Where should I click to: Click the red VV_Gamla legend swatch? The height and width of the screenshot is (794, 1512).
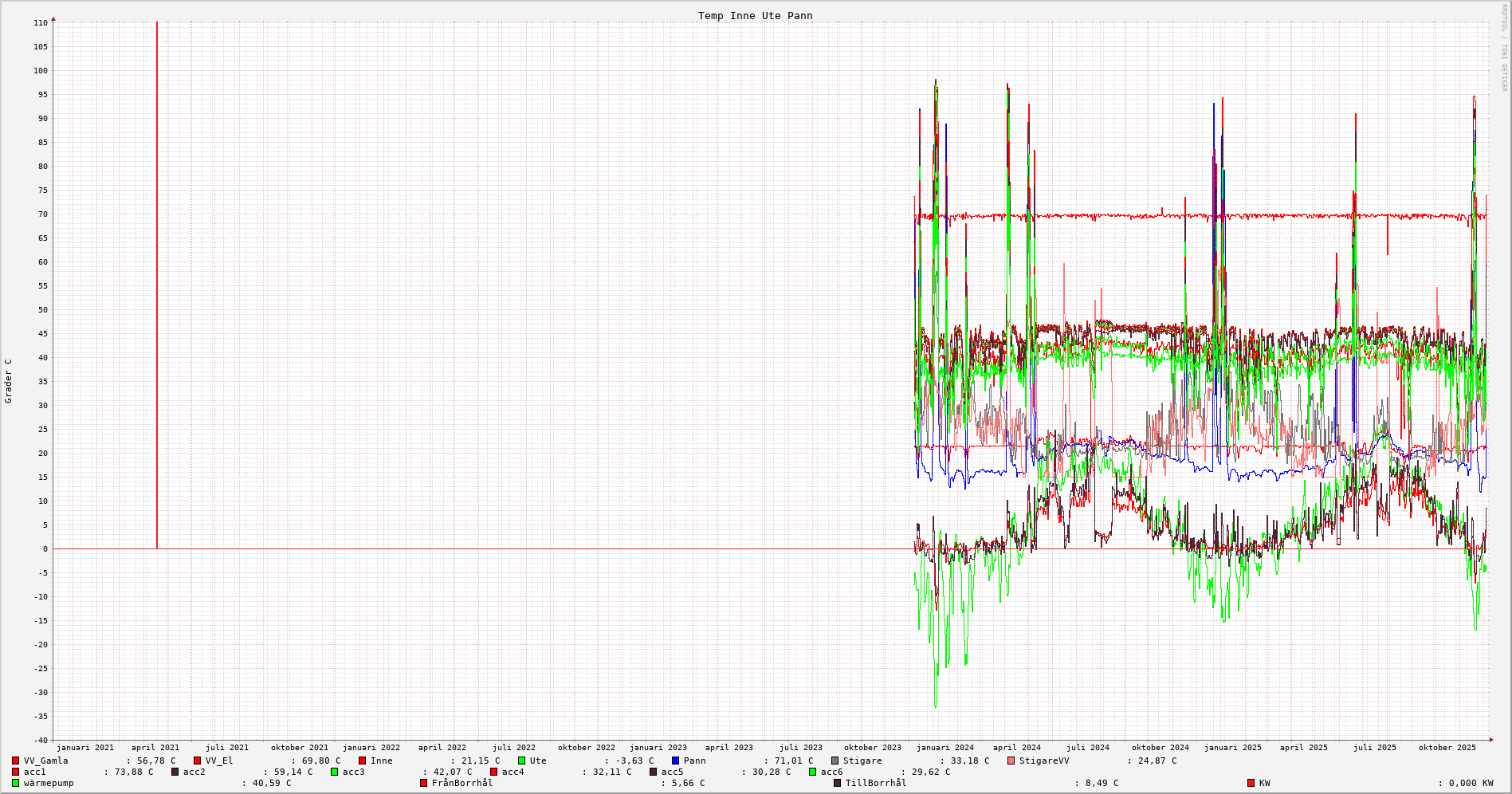pyautogui.click(x=15, y=761)
